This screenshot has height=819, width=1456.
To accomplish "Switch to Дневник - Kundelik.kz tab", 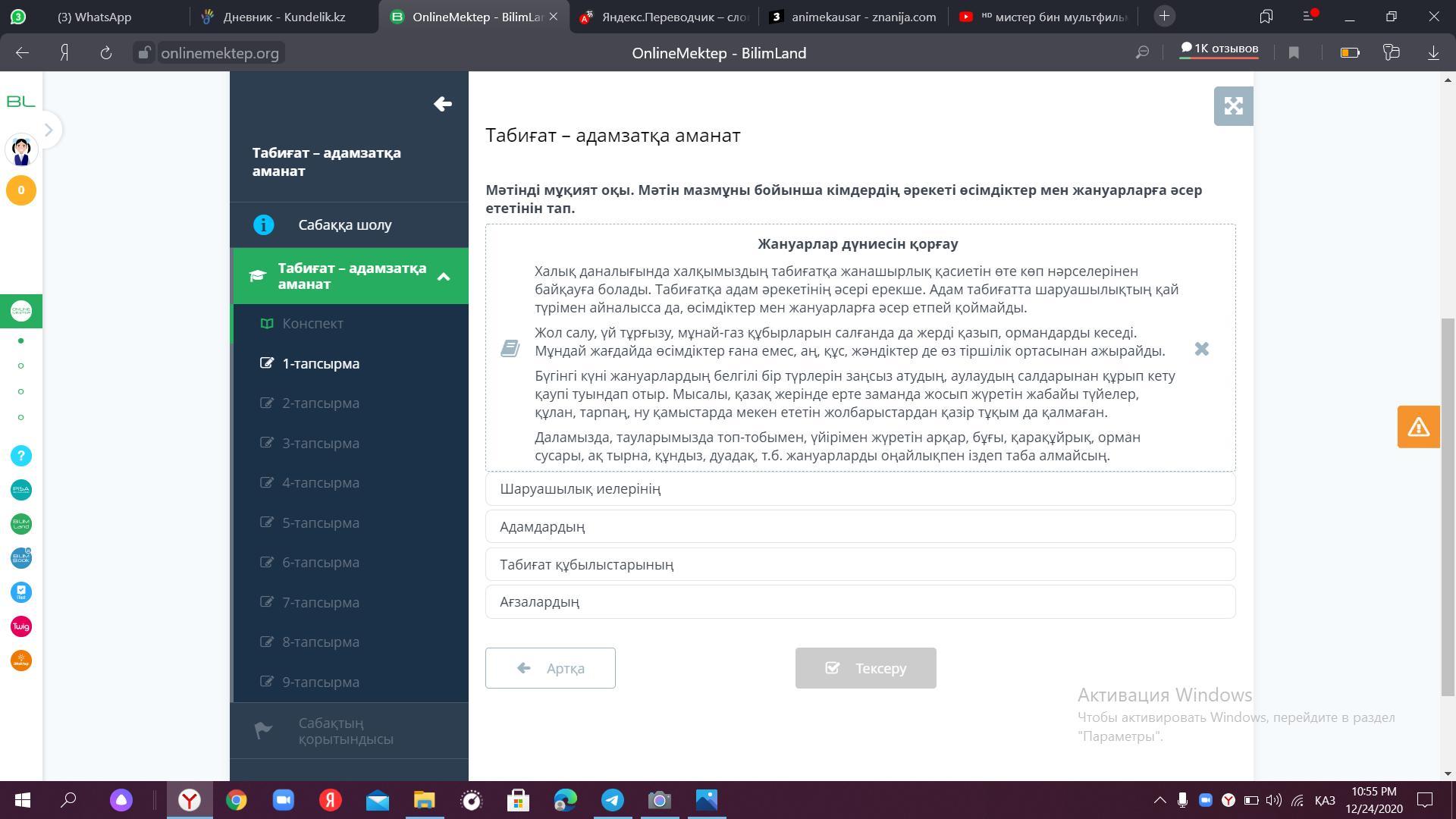I will pyautogui.click(x=284, y=17).
